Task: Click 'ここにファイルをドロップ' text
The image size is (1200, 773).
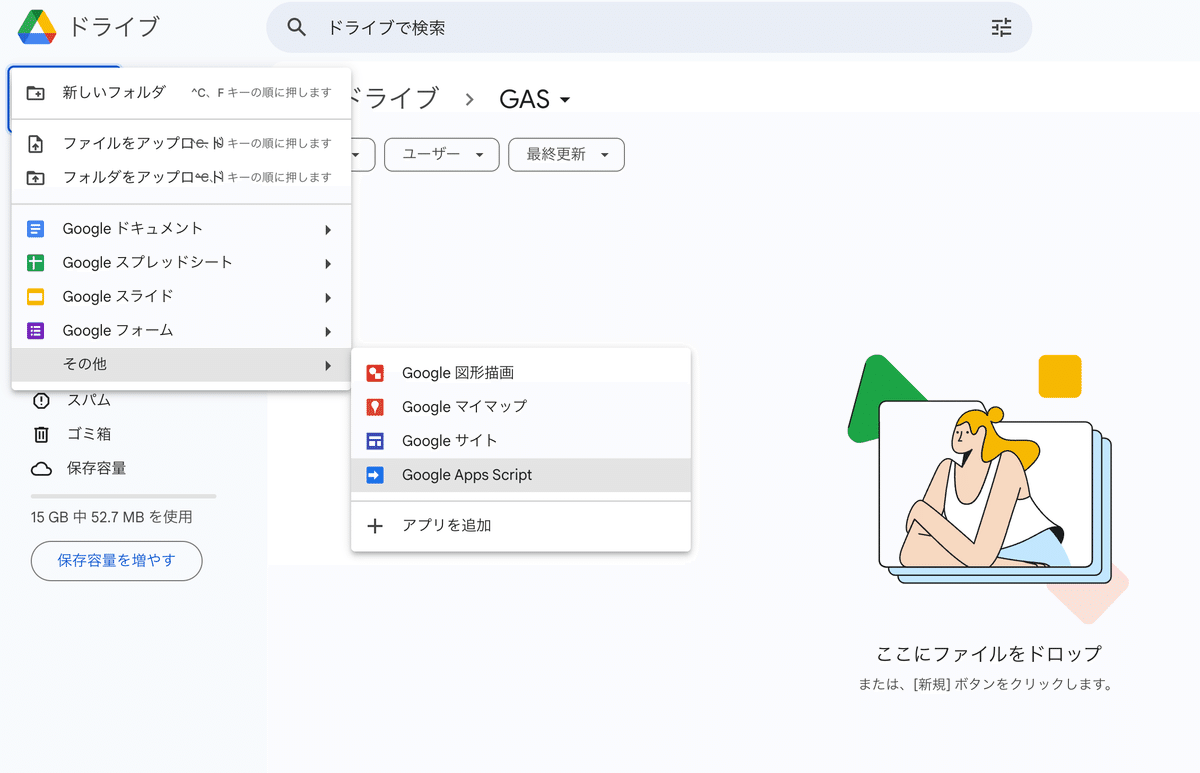Action: tap(989, 654)
